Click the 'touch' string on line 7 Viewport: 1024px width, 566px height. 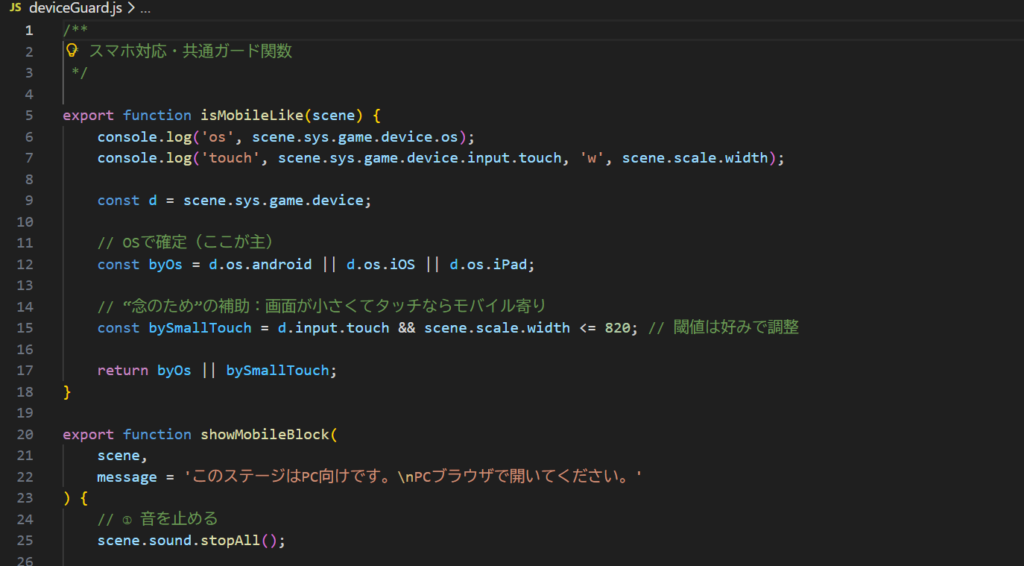point(235,158)
